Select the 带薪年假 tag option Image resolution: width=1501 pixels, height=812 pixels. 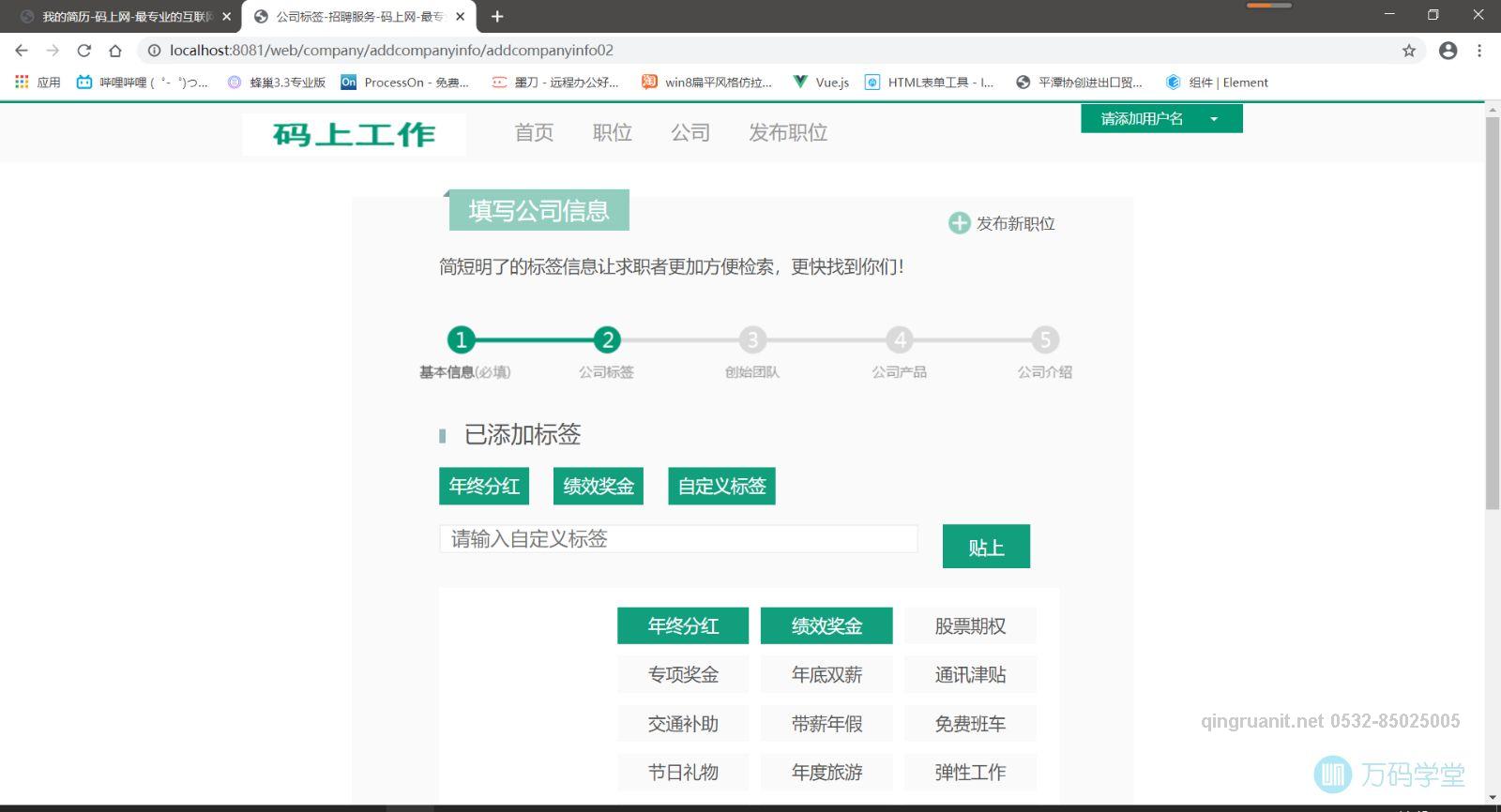826,724
